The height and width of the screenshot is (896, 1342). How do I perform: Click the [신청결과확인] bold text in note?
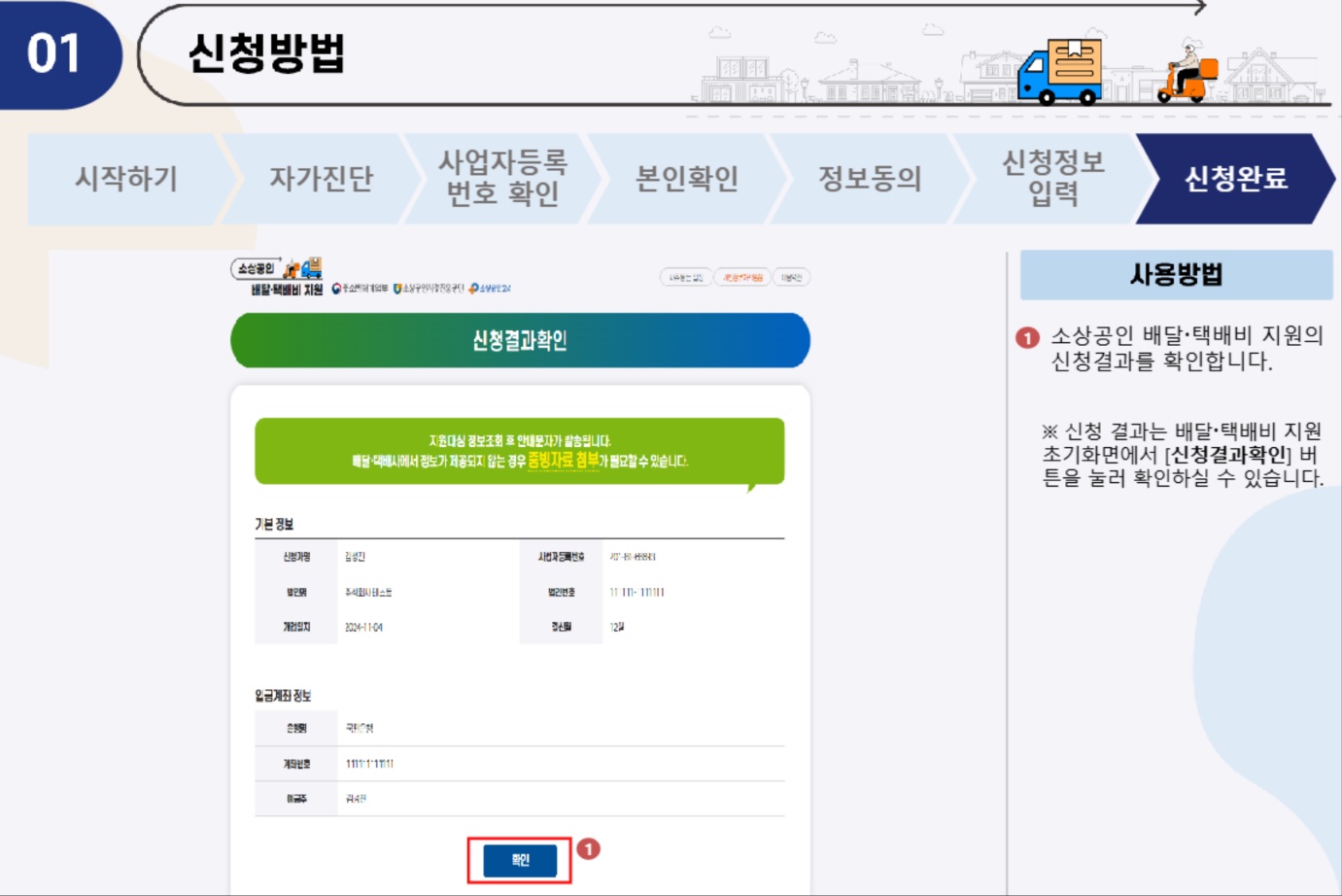[x=1227, y=455]
